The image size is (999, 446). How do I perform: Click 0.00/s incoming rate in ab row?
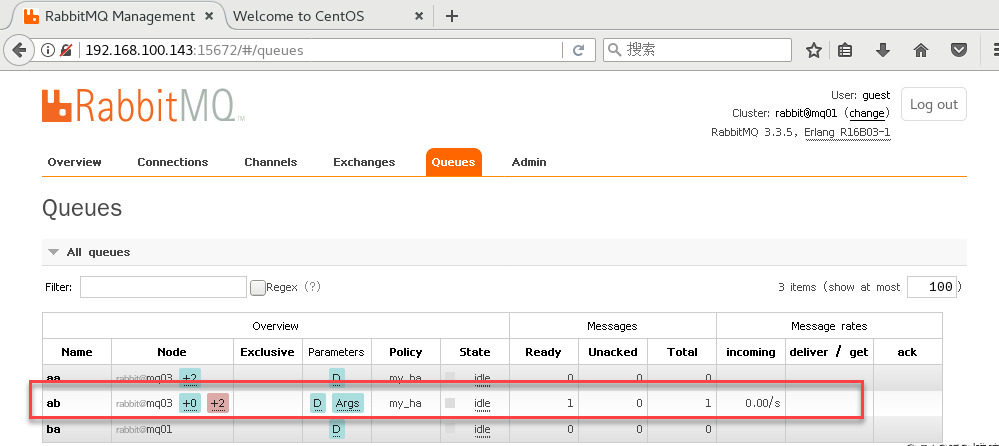[x=763, y=403]
